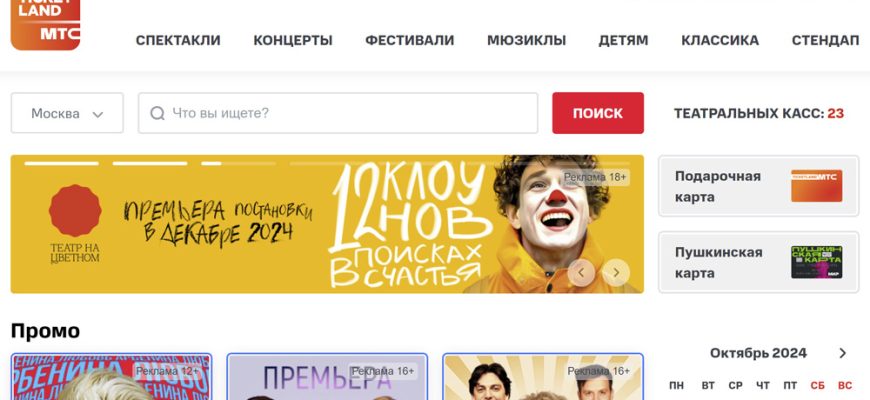Click the Pushkin card image icon

click(816, 262)
